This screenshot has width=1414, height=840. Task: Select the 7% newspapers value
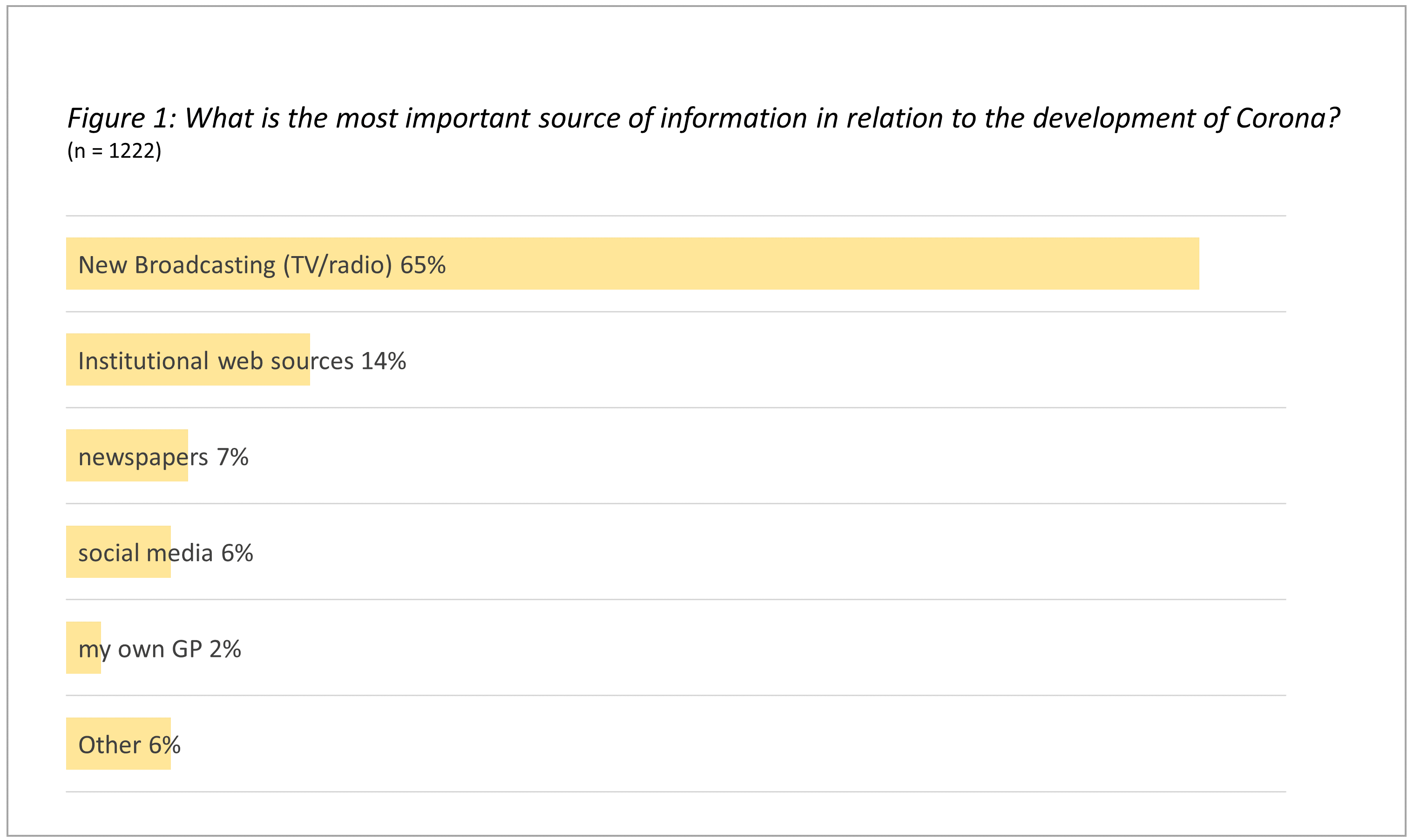tap(232, 457)
